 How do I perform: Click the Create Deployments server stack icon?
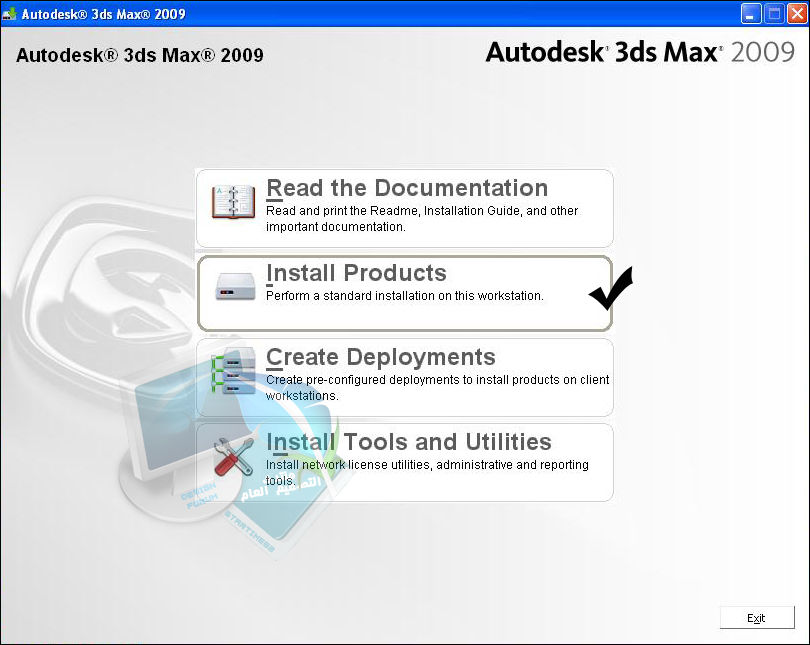pyautogui.click(x=233, y=370)
